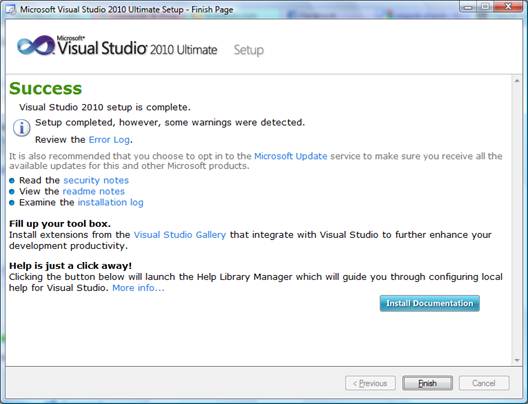Click the bullet beside installation log

12,203
